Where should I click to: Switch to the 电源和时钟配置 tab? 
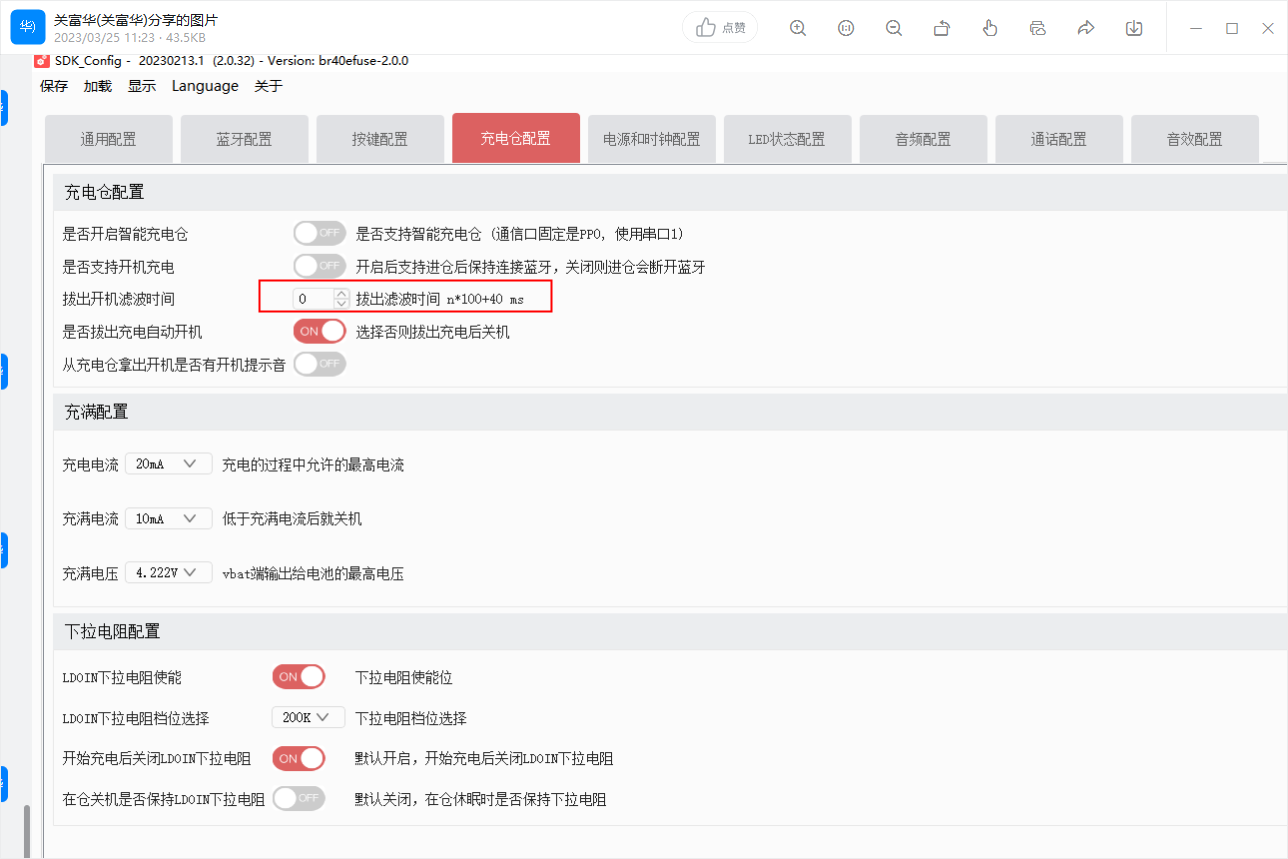pyautogui.click(x=652, y=138)
